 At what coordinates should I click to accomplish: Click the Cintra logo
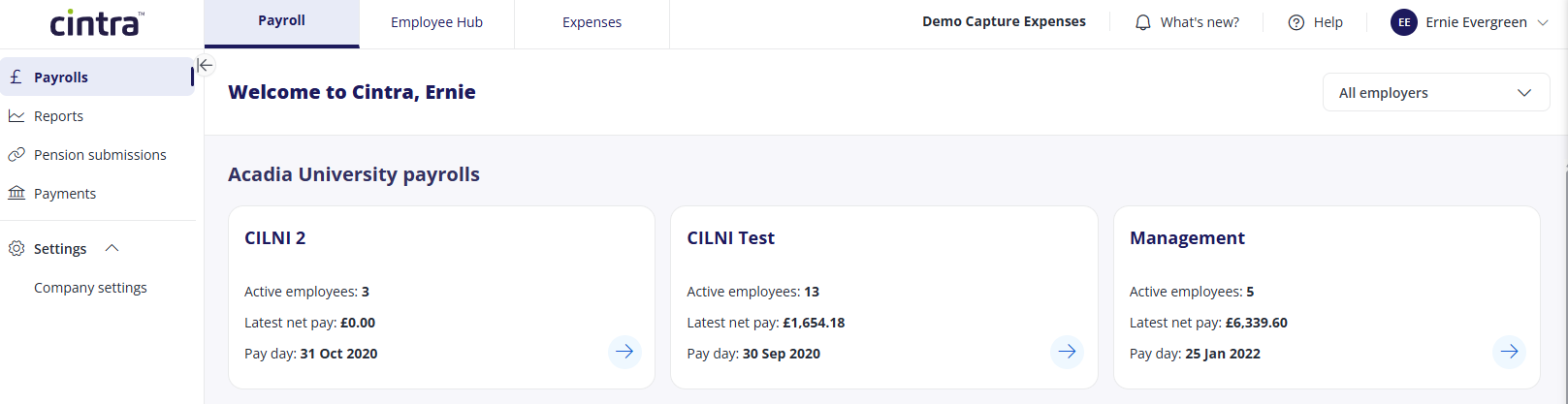[x=97, y=22]
